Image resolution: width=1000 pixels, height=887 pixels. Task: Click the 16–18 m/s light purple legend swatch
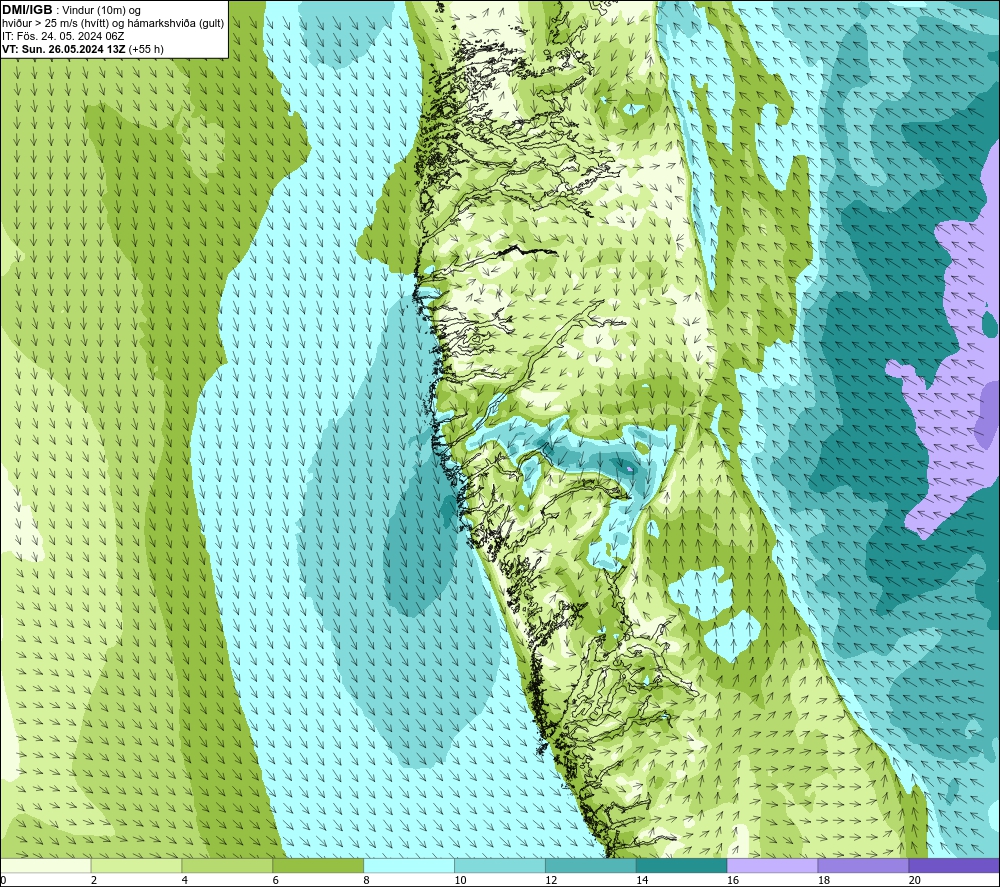tap(772, 865)
